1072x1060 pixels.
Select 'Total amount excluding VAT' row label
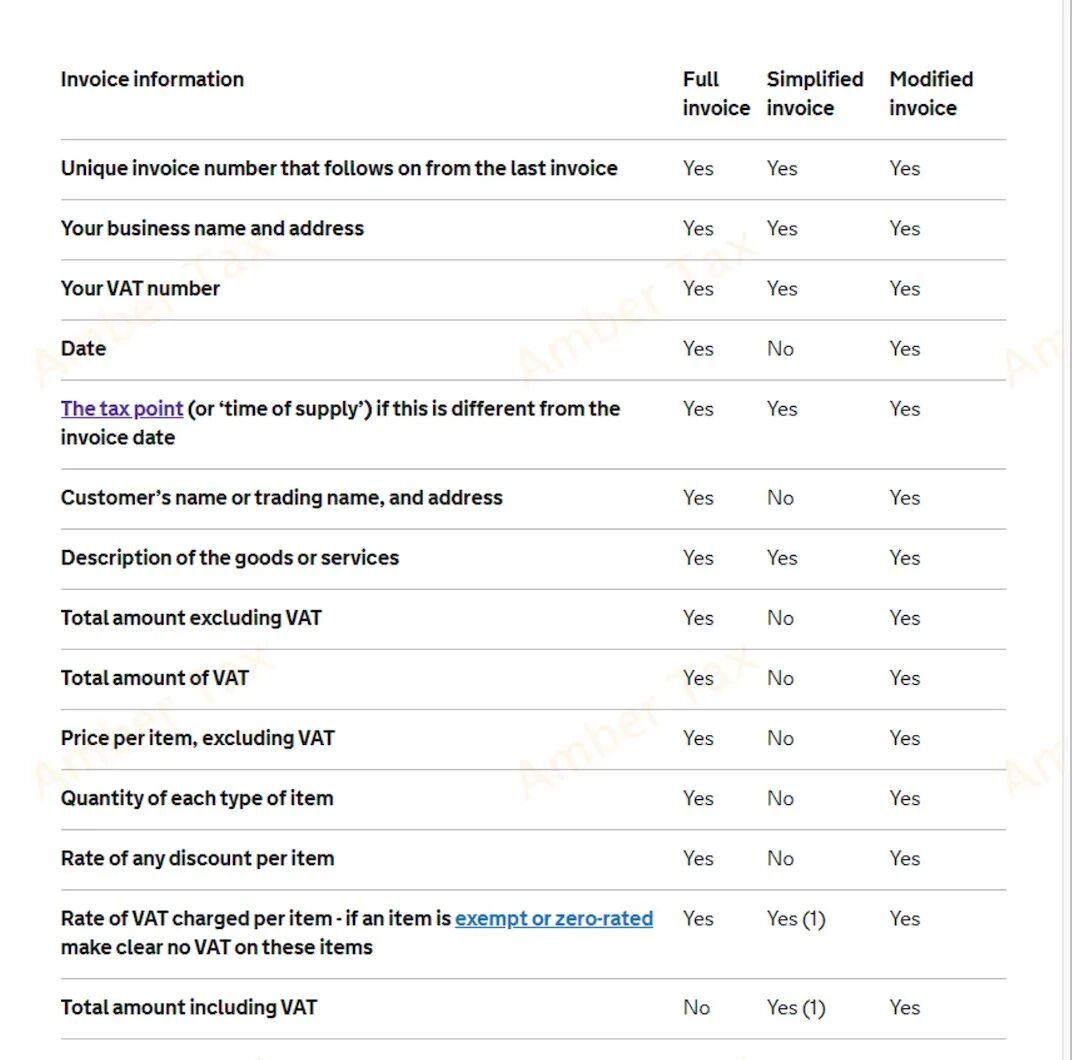click(x=191, y=617)
